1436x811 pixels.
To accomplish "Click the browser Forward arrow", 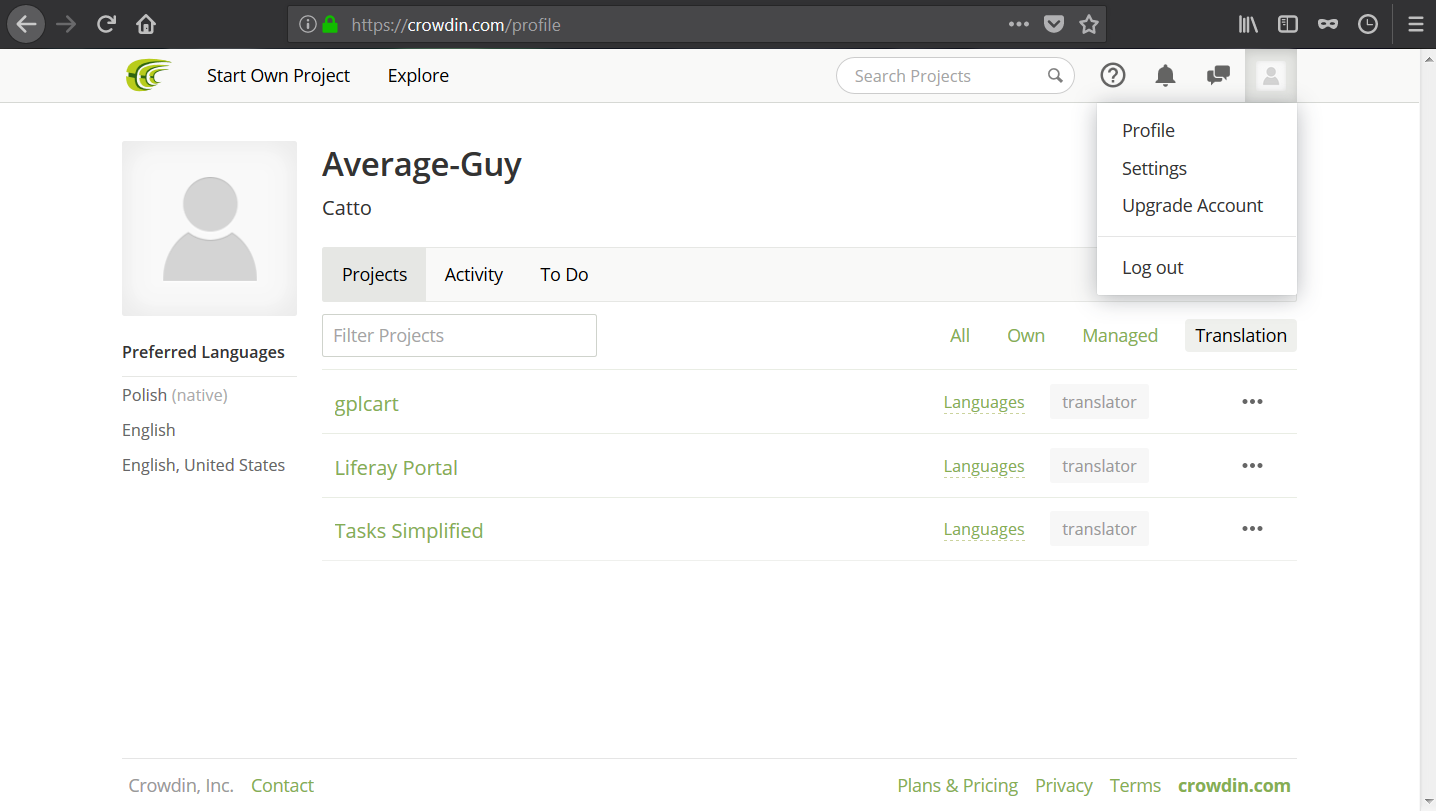I will click(67, 24).
